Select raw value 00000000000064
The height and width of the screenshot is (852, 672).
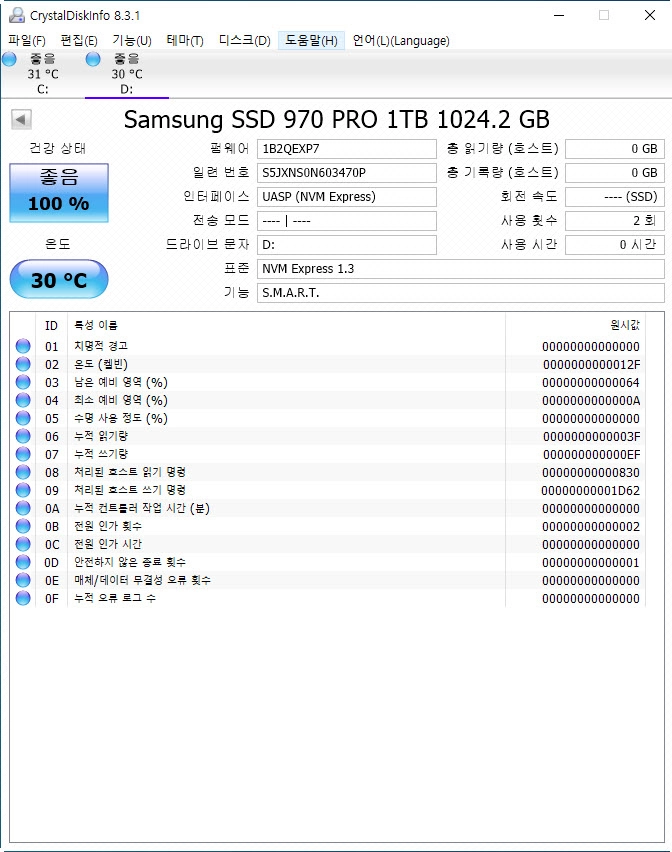tap(591, 383)
